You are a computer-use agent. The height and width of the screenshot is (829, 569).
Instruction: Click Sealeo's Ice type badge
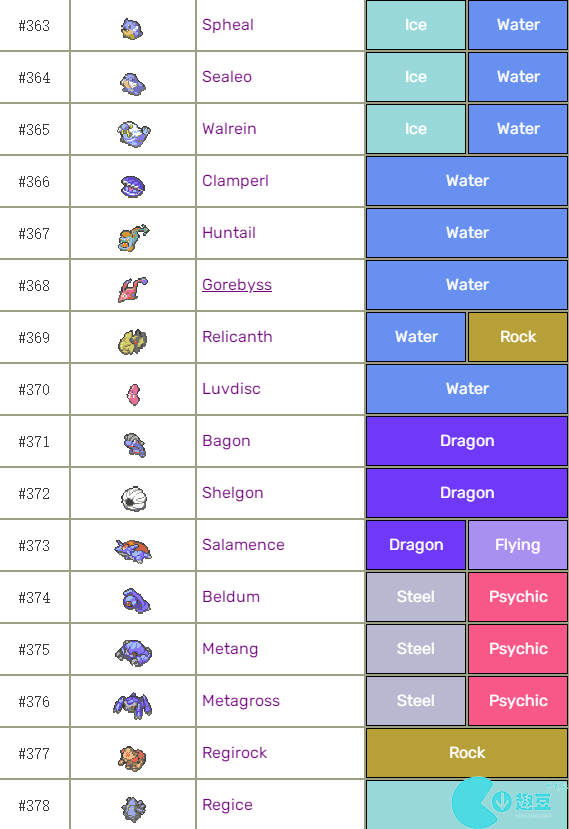(416, 77)
